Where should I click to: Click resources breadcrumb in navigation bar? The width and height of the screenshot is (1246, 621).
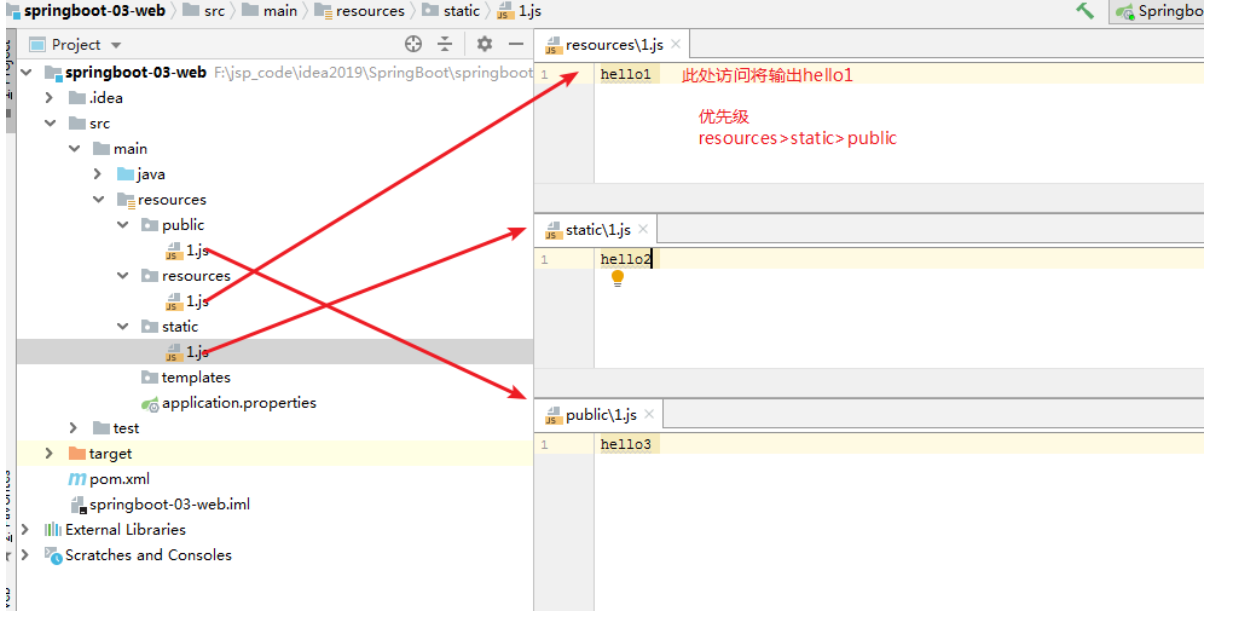(359, 11)
